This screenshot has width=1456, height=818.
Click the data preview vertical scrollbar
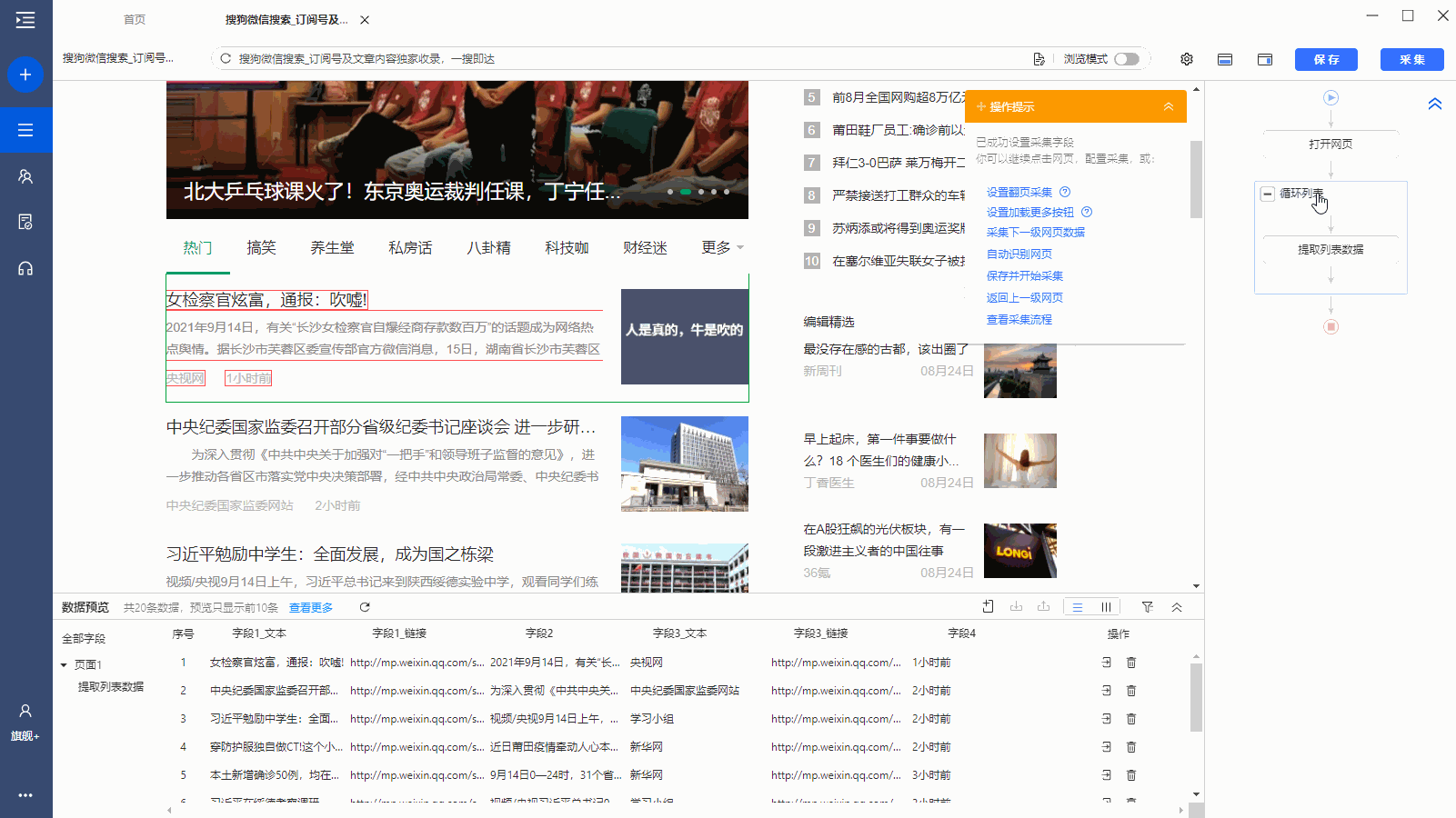pyautogui.click(x=1196, y=697)
